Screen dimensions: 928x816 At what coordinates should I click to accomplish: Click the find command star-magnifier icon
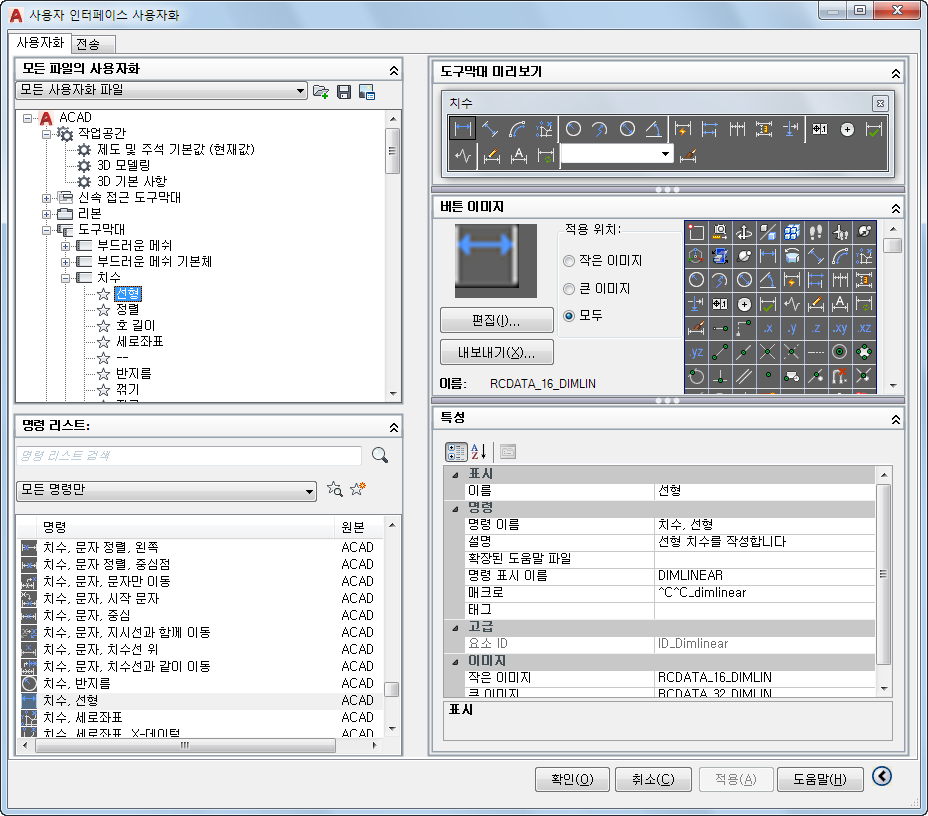[334, 489]
